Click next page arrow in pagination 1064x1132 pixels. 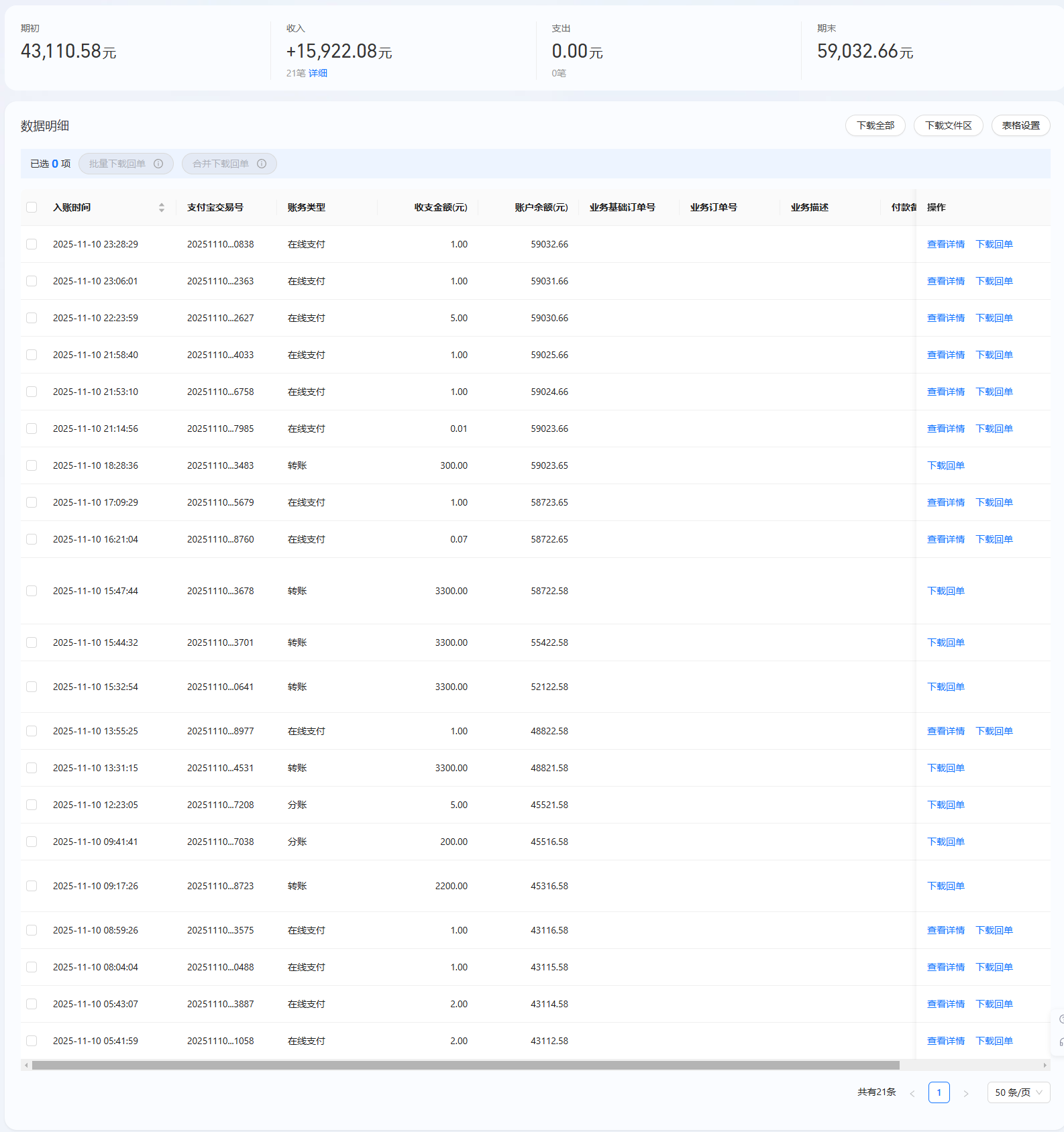pos(966,1093)
